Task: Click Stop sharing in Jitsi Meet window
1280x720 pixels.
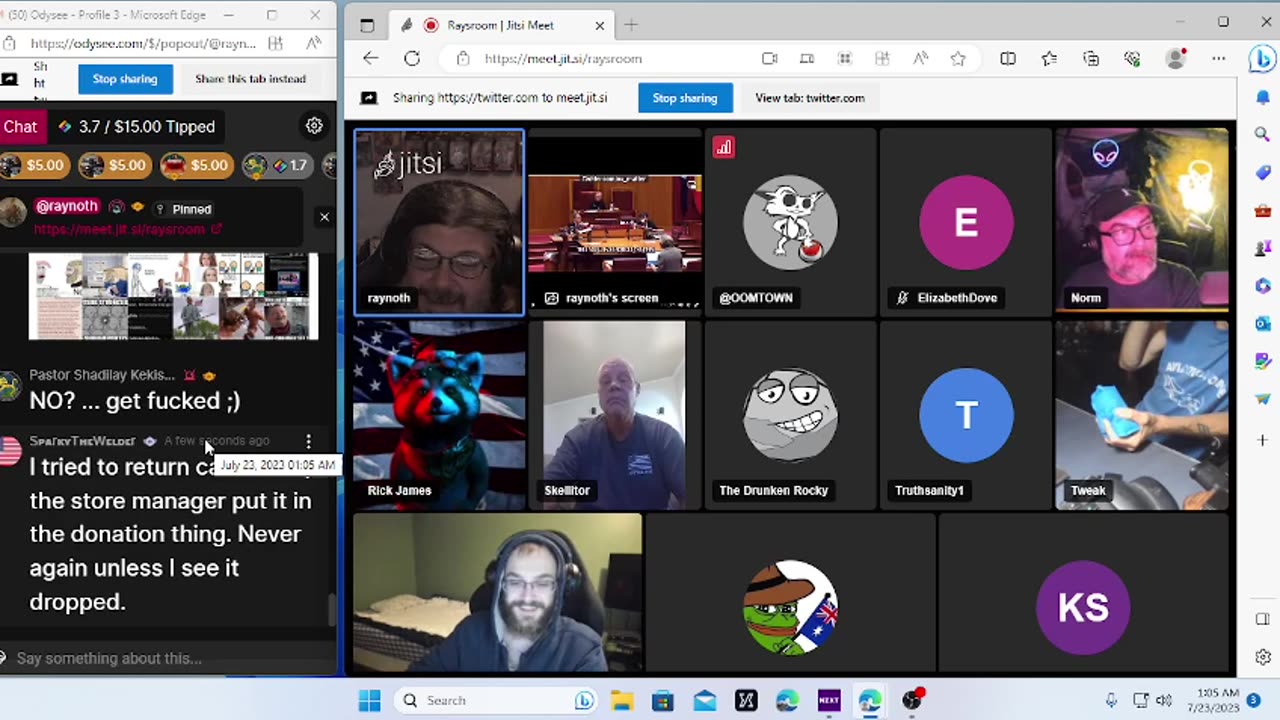Action: click(685, 98)
